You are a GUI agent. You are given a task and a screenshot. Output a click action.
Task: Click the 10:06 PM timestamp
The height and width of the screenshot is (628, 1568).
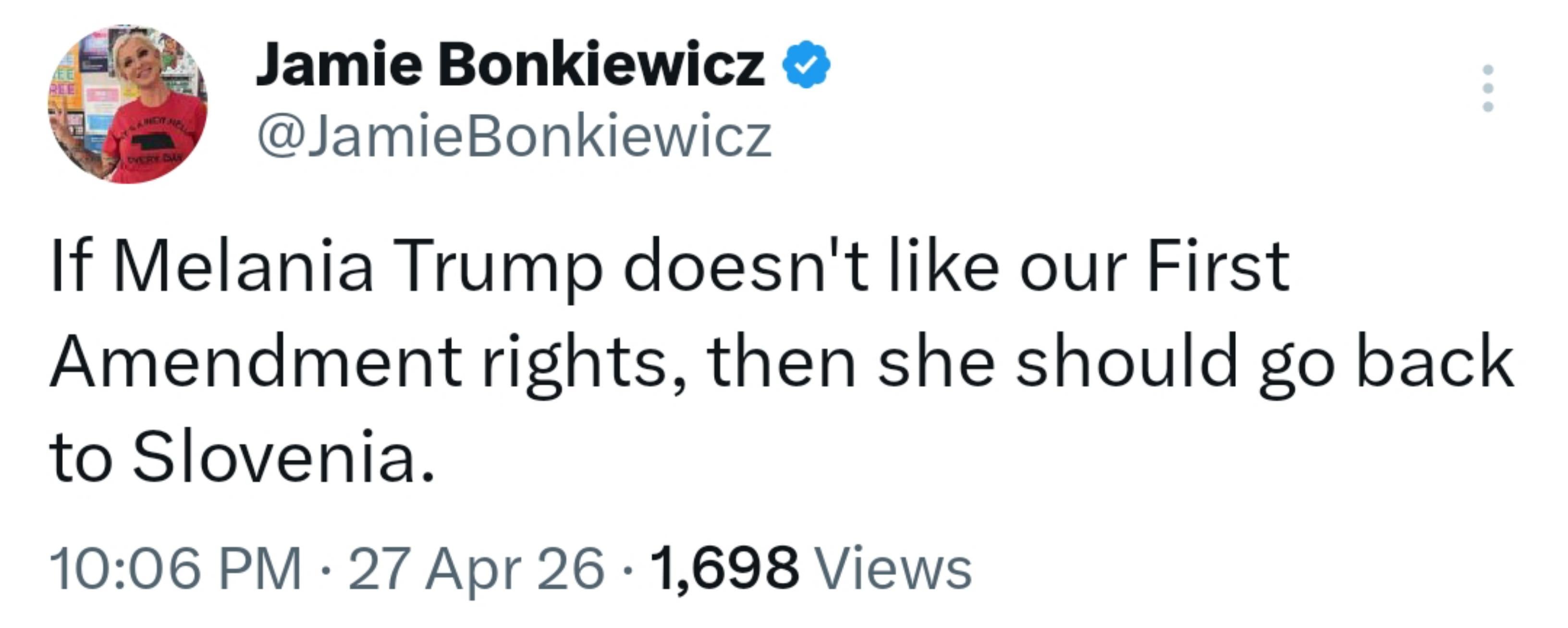point(176,569)
